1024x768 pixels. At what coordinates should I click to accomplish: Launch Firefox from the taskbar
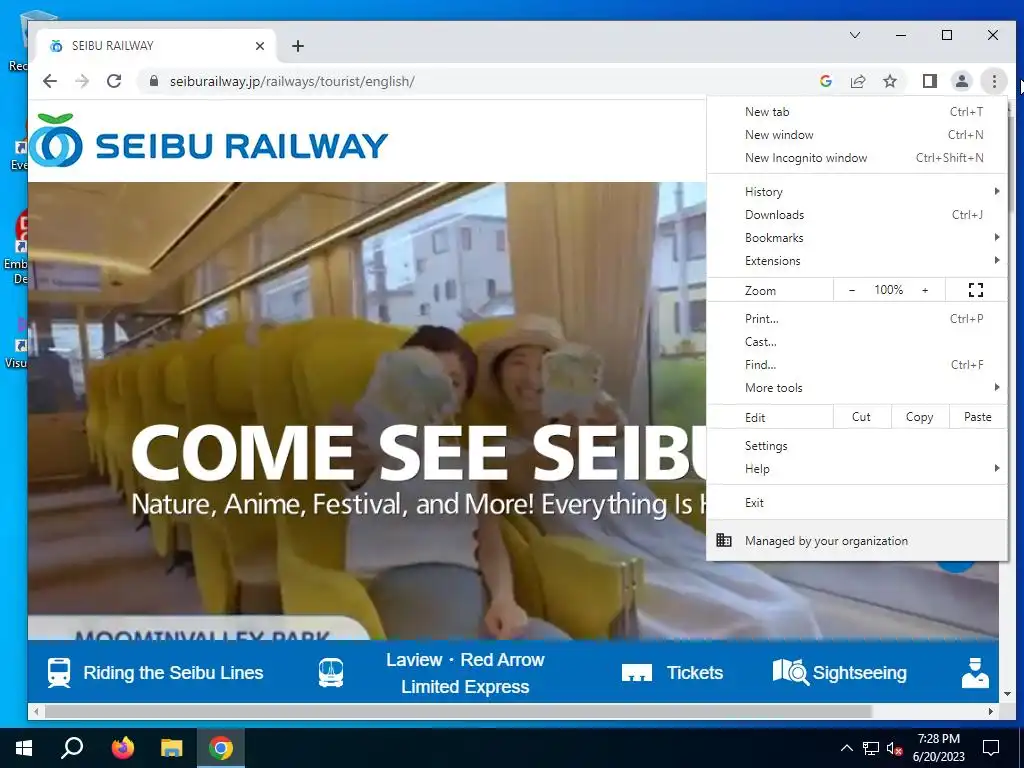click(122, 748)
